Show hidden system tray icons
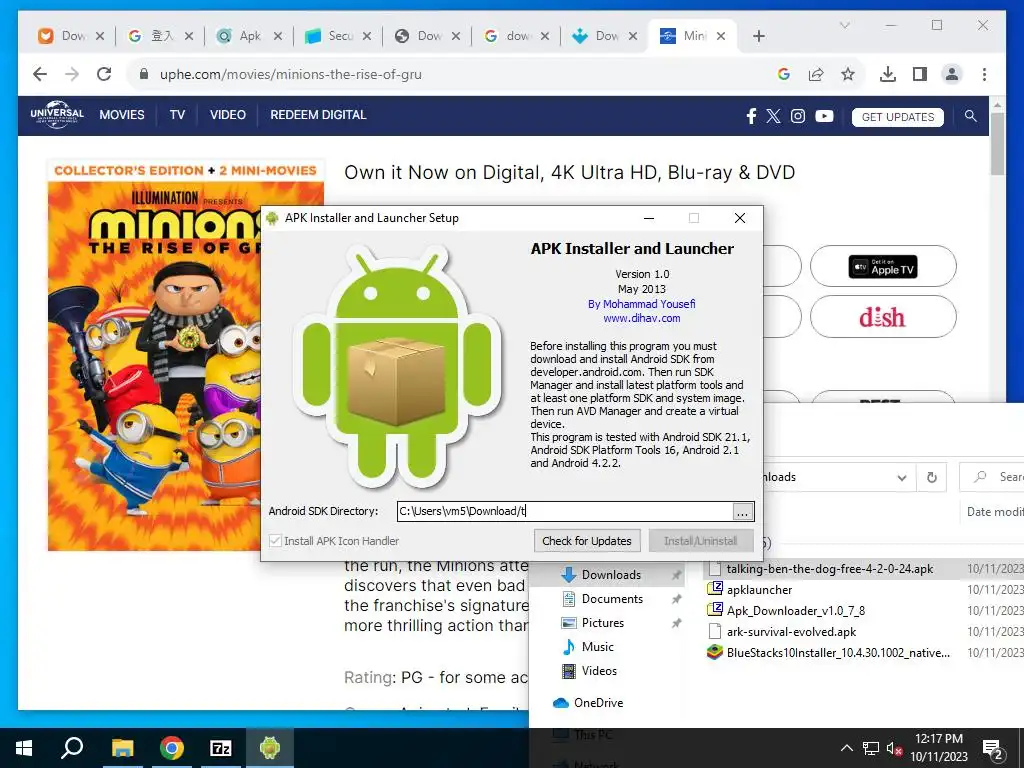 [x=846, y=748]
